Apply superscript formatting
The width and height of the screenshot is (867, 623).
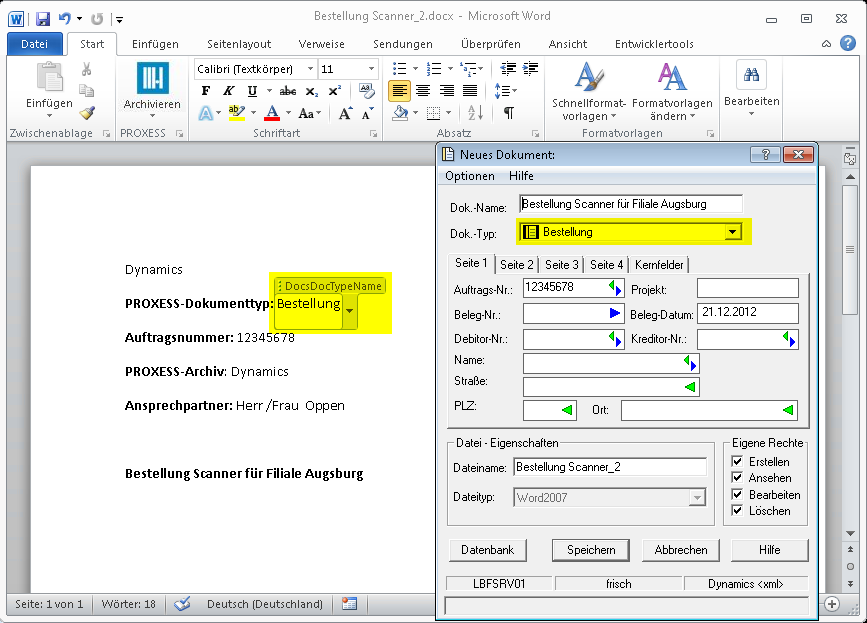click(x=335, y=91)
